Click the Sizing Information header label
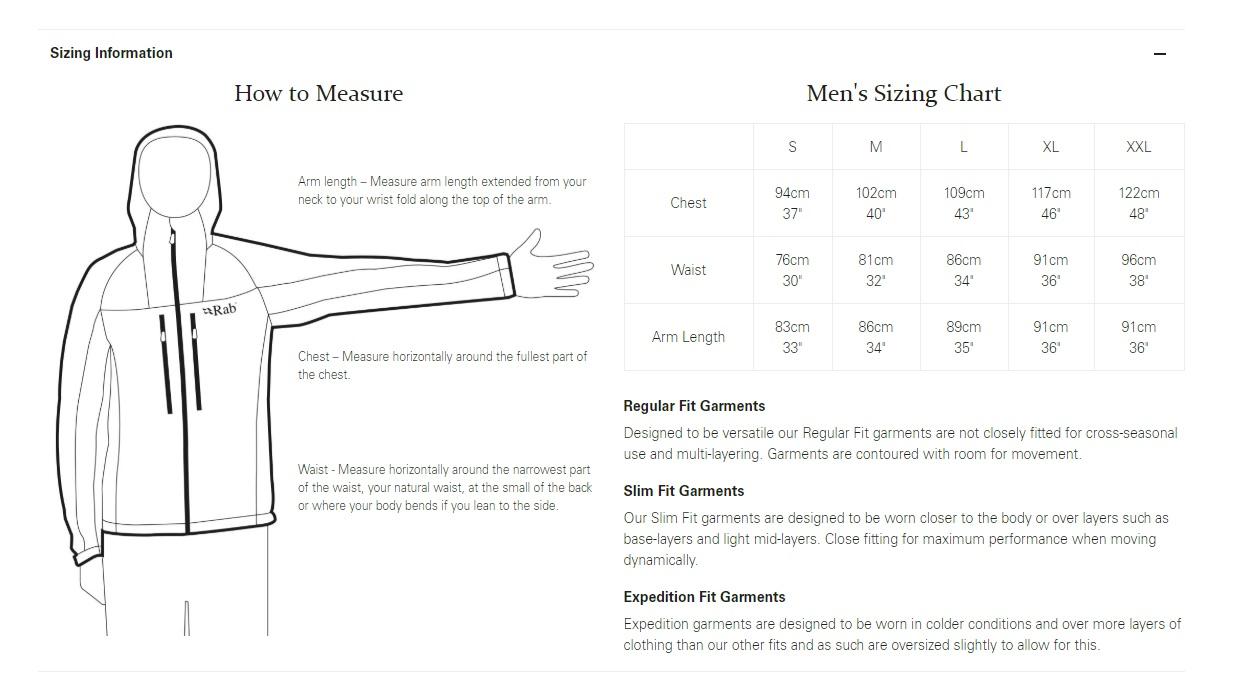1237x684 pixels. click(x=111, y=53)
